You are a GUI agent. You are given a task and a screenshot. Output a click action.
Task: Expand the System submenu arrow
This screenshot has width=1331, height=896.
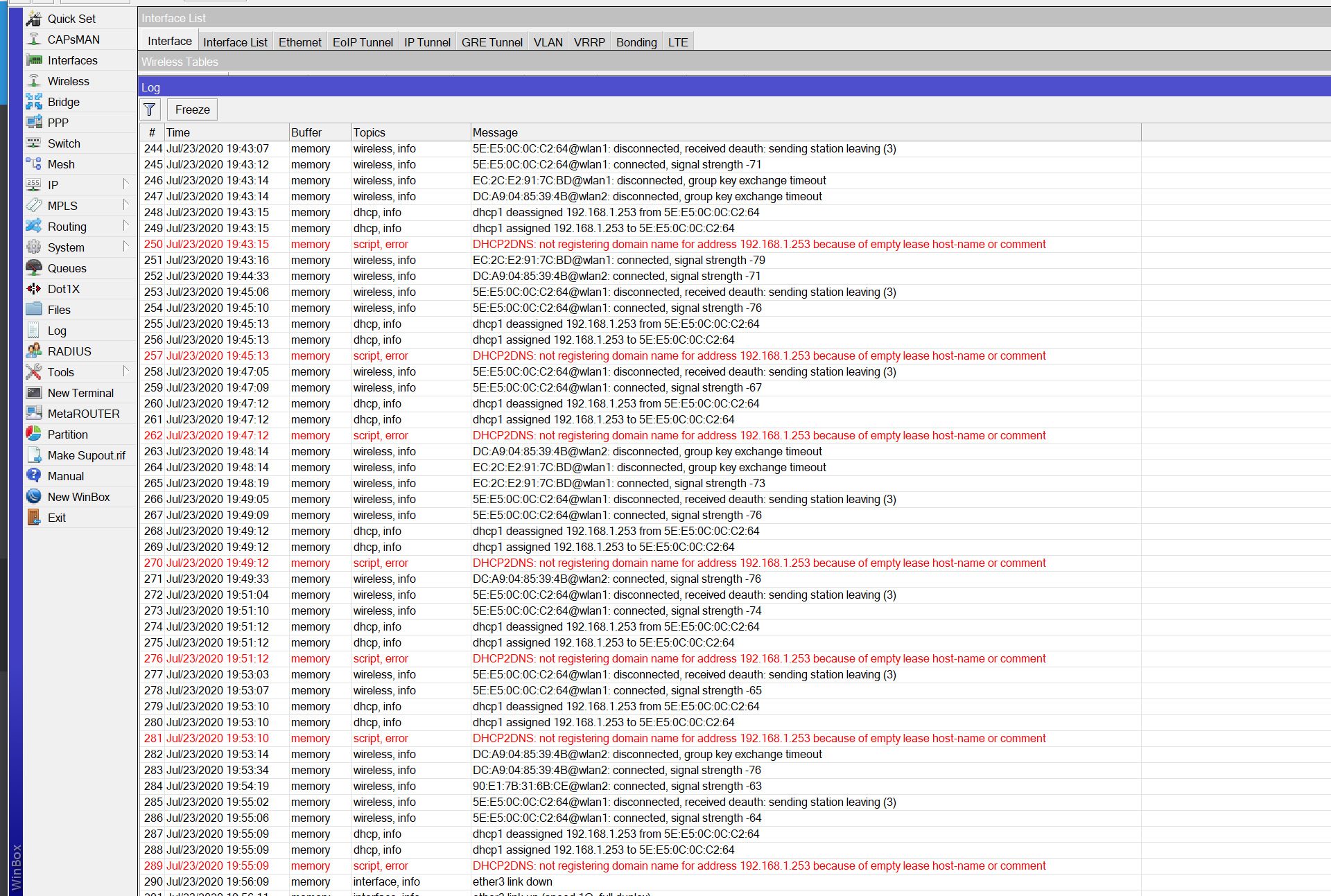125,247
